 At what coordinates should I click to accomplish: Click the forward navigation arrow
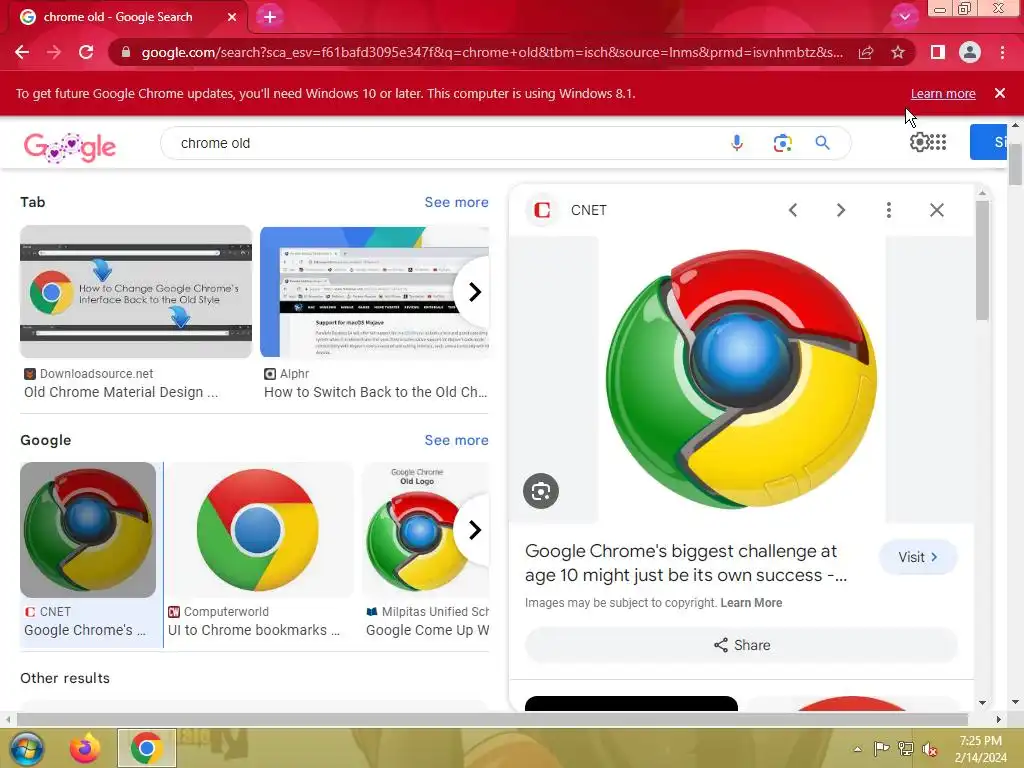click(x=54, y=52)
